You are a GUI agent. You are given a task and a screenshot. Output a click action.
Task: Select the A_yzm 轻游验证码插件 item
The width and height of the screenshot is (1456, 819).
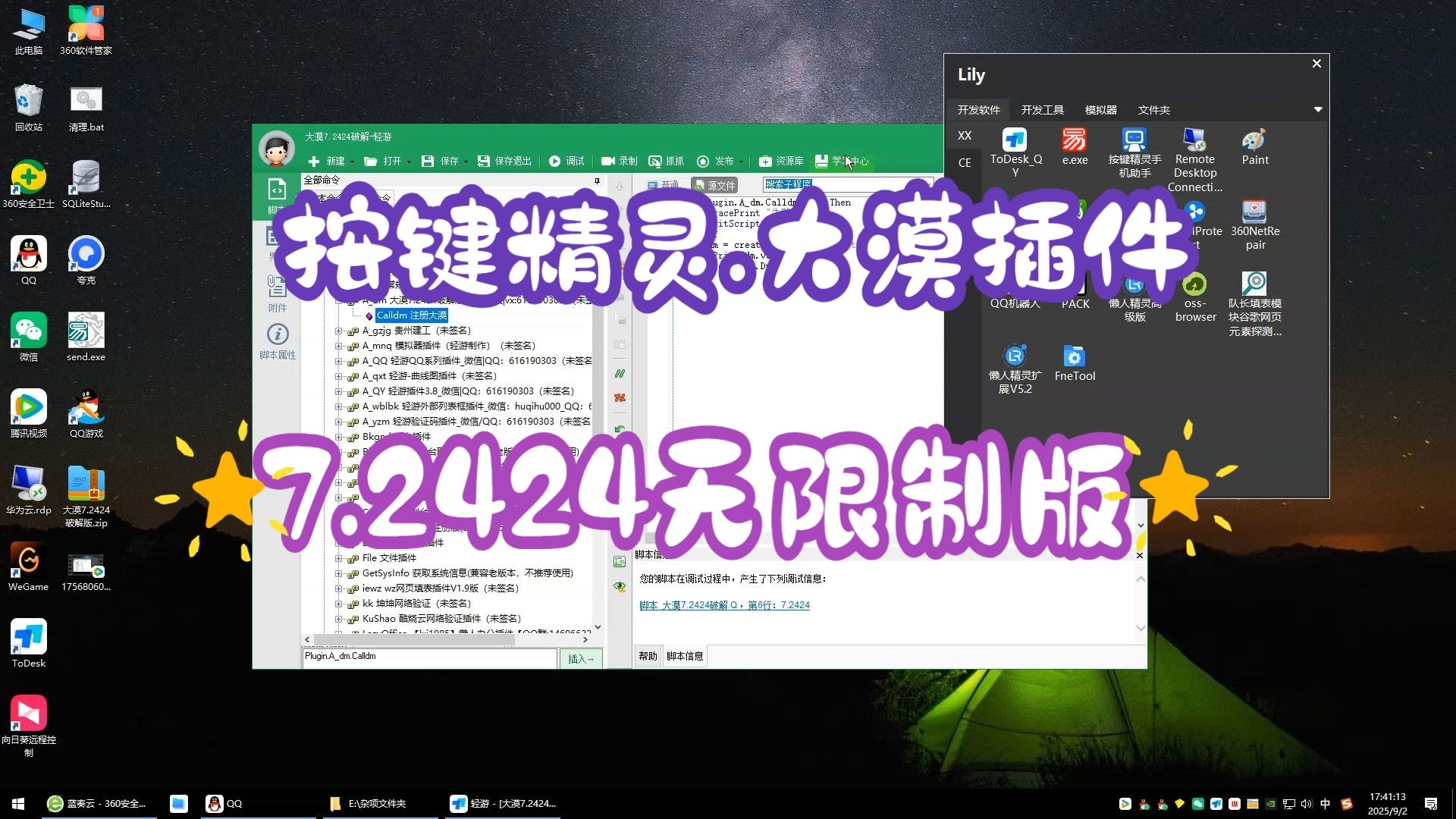[x=476, y=422]
